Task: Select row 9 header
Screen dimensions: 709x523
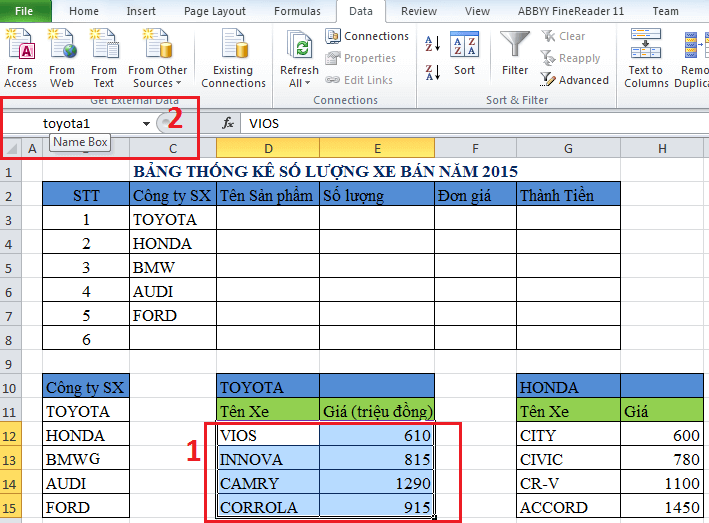Action: 9,363
